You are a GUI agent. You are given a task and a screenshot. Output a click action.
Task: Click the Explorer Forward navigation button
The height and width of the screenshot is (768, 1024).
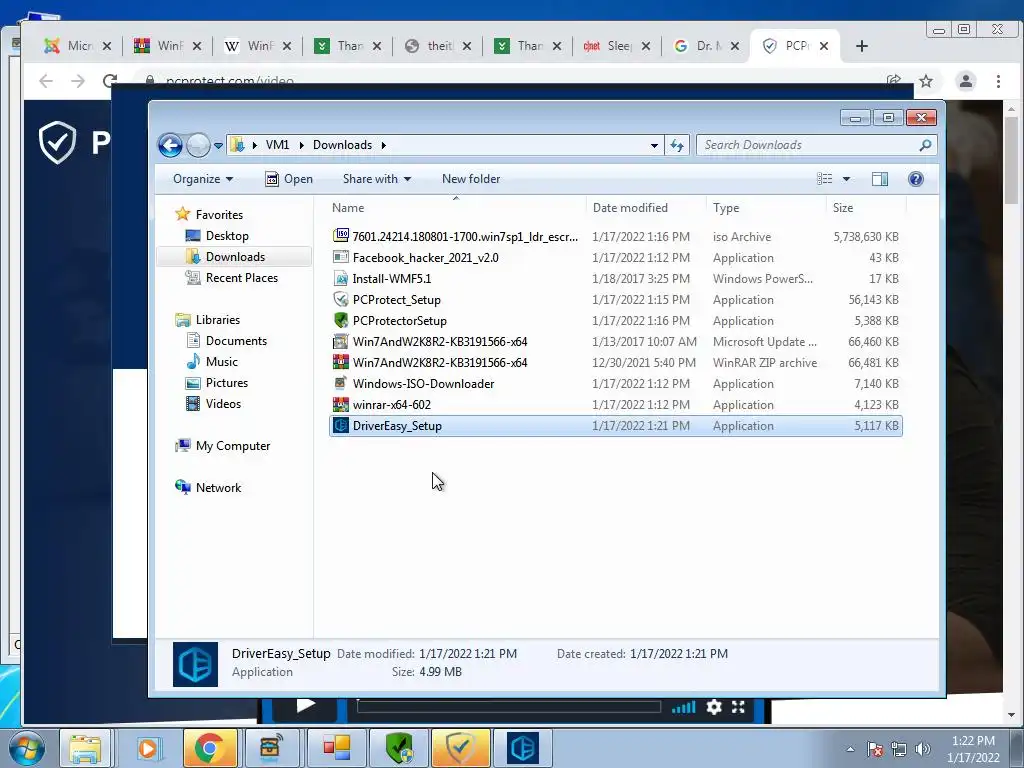(x=198, y=145)
